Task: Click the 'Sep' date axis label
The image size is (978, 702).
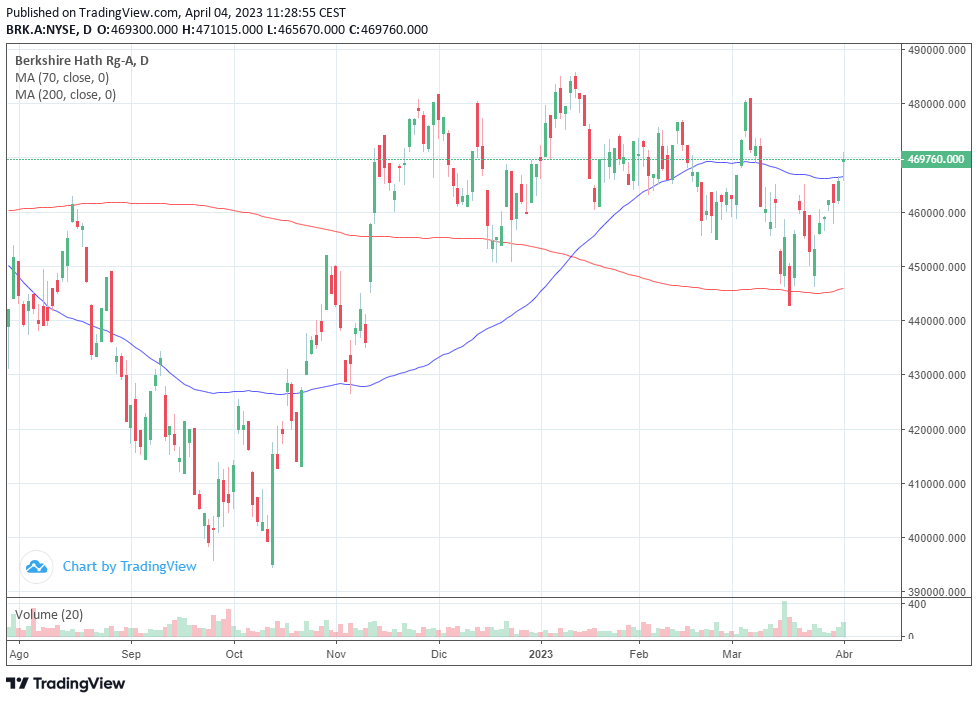Action: pos(131,654)
